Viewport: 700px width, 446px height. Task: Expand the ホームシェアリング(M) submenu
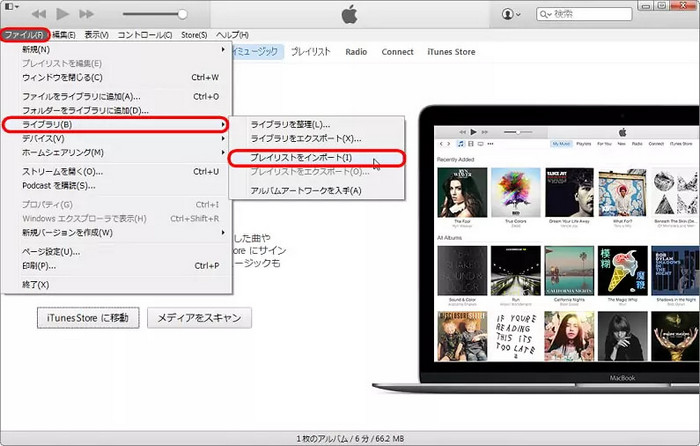117,153
